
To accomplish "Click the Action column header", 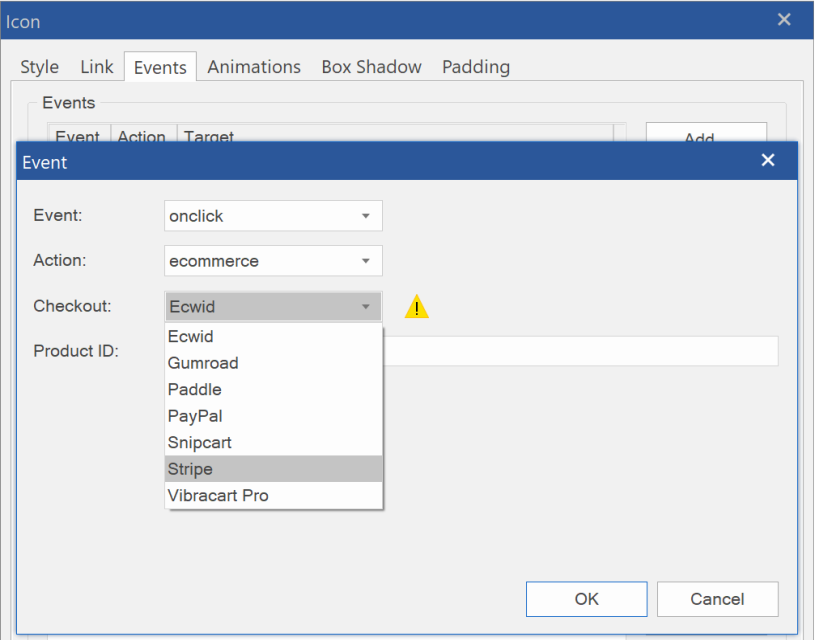I will coord(142,133).
